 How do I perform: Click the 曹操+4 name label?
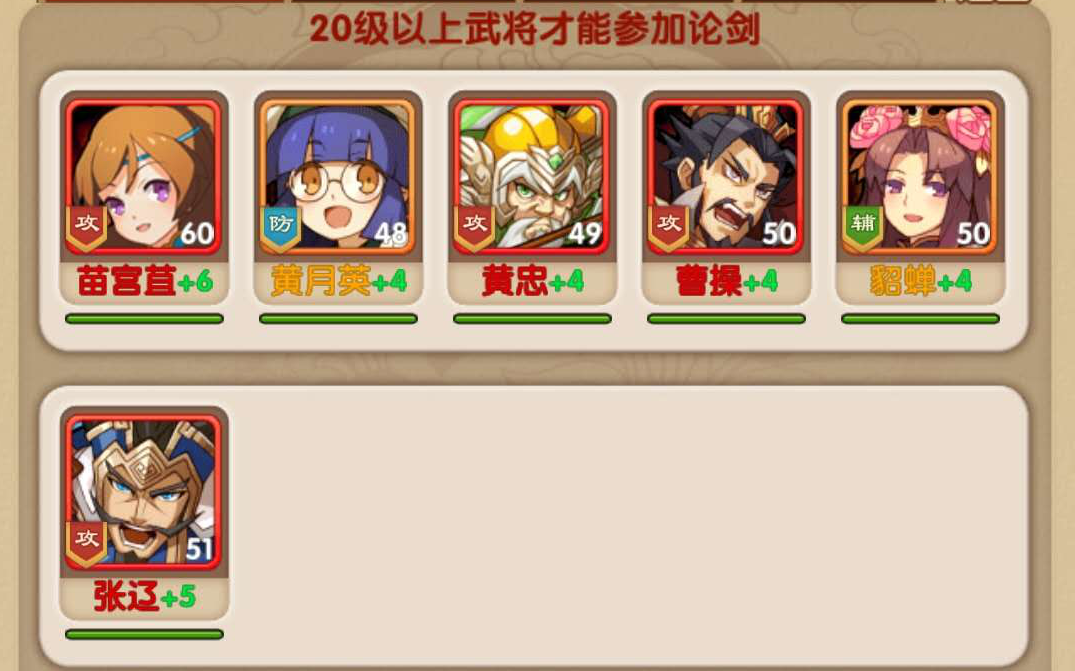tap(727, 281)
